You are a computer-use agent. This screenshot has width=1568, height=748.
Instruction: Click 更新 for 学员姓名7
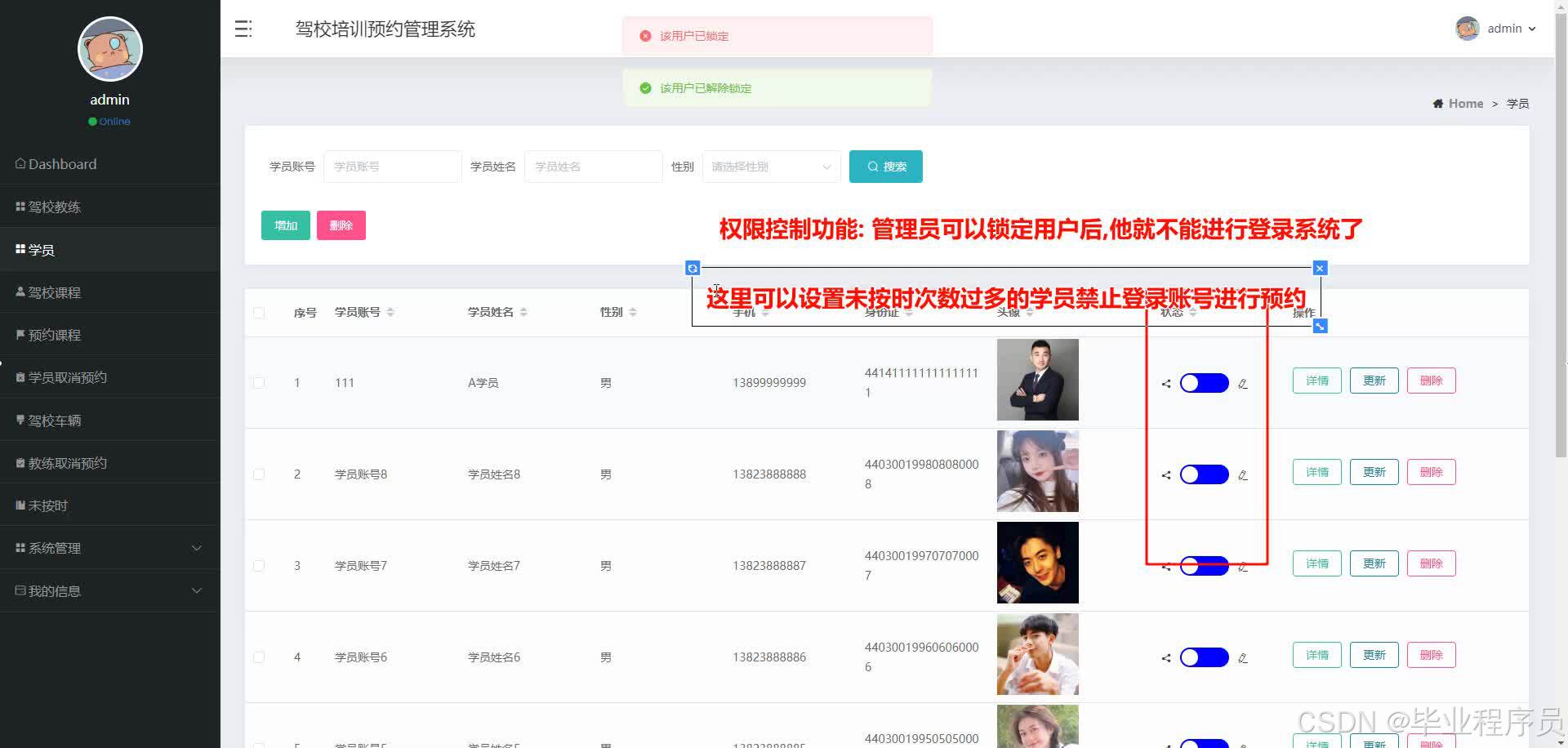(x=1374, y=563)
